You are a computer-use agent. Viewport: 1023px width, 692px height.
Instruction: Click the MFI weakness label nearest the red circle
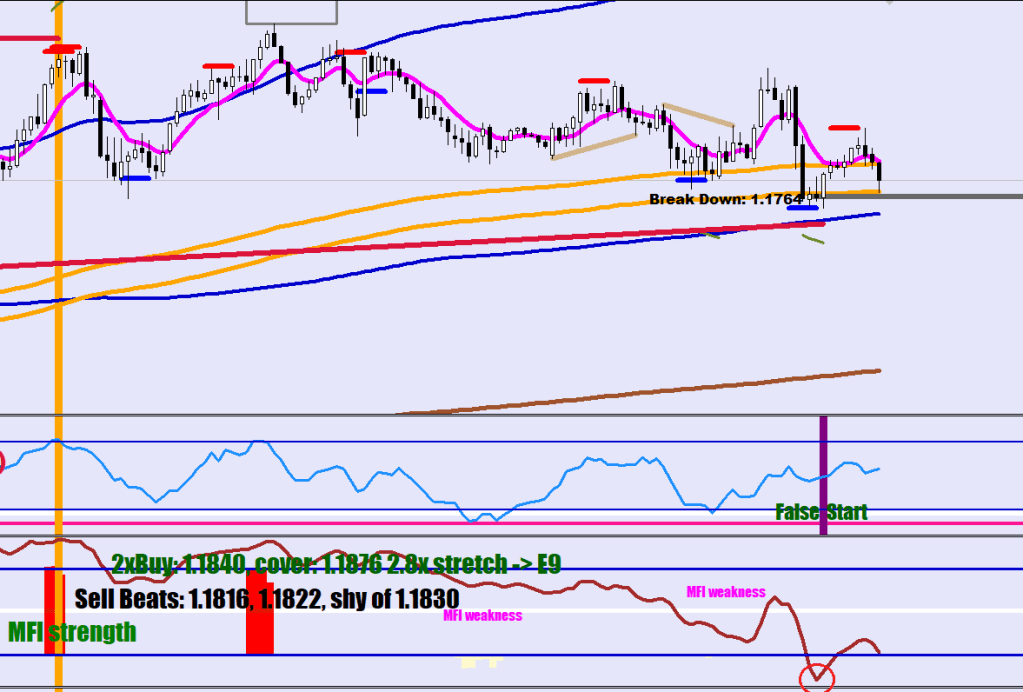coord(726,592)
